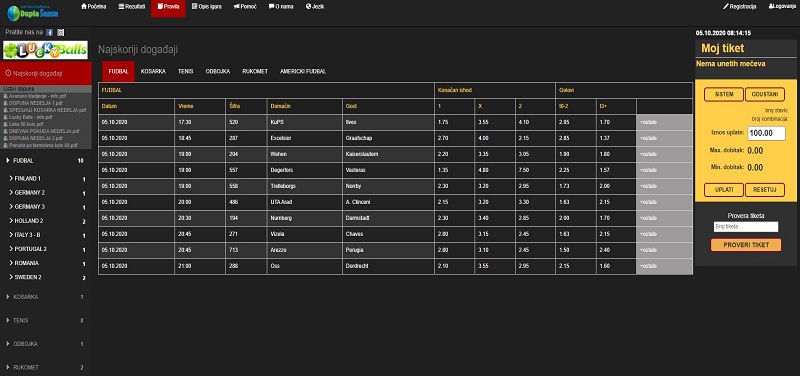
Task: Open the Facebook page icon
Action: pyautogui.click(x=49, y=32)
